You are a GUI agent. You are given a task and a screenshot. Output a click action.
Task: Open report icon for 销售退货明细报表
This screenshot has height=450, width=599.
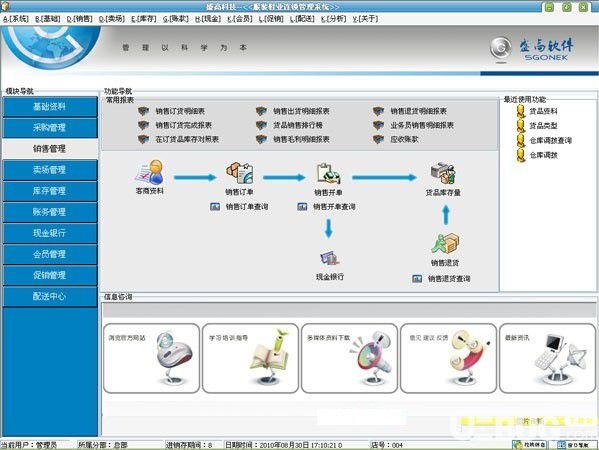click(378, 111)
